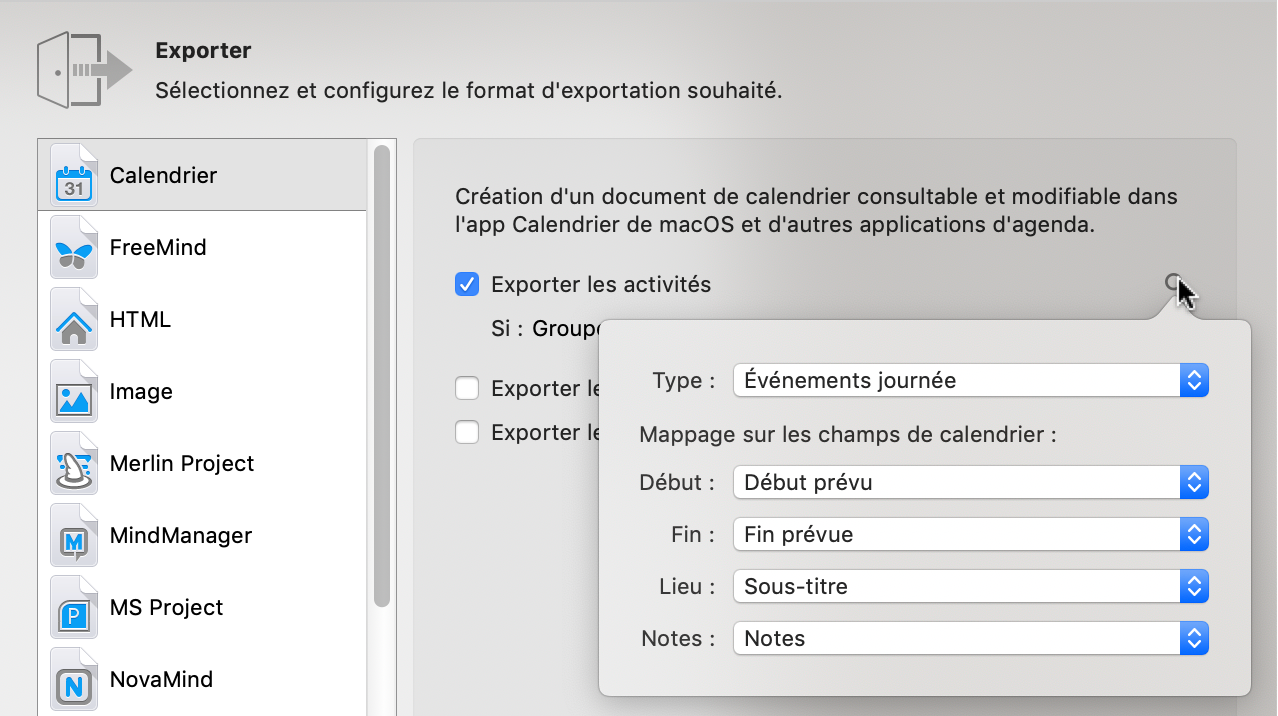Enable the first unchecked Exporter option

click(x=466, y=388)
